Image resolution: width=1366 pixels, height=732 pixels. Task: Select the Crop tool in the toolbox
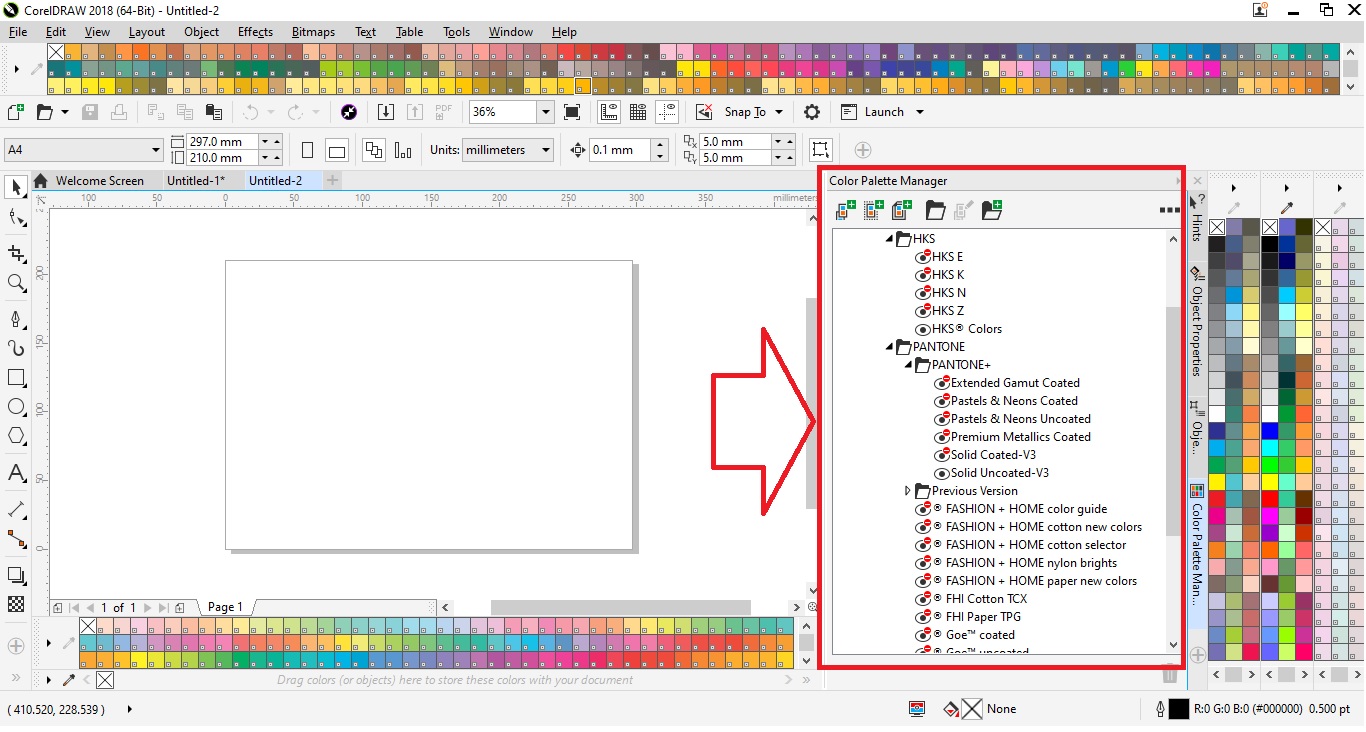[16, 254]
